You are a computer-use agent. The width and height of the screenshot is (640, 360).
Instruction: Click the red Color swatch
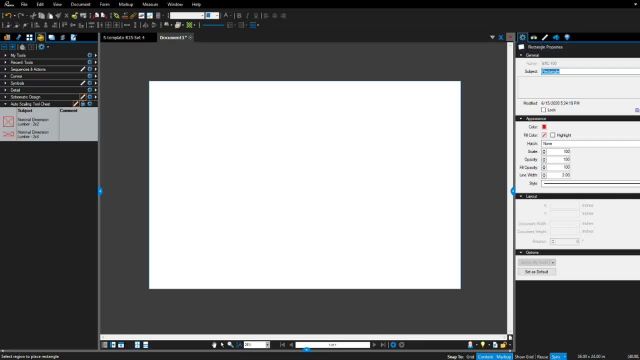tap(544, 127)
